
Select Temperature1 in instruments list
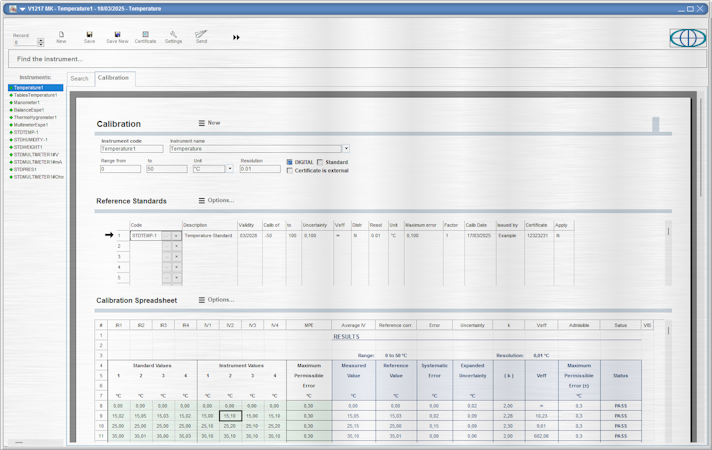(x=35, y=88)
